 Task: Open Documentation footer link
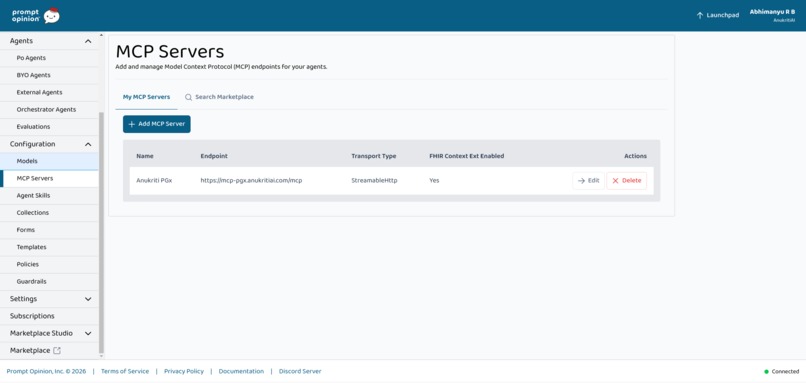coord(241,371)
